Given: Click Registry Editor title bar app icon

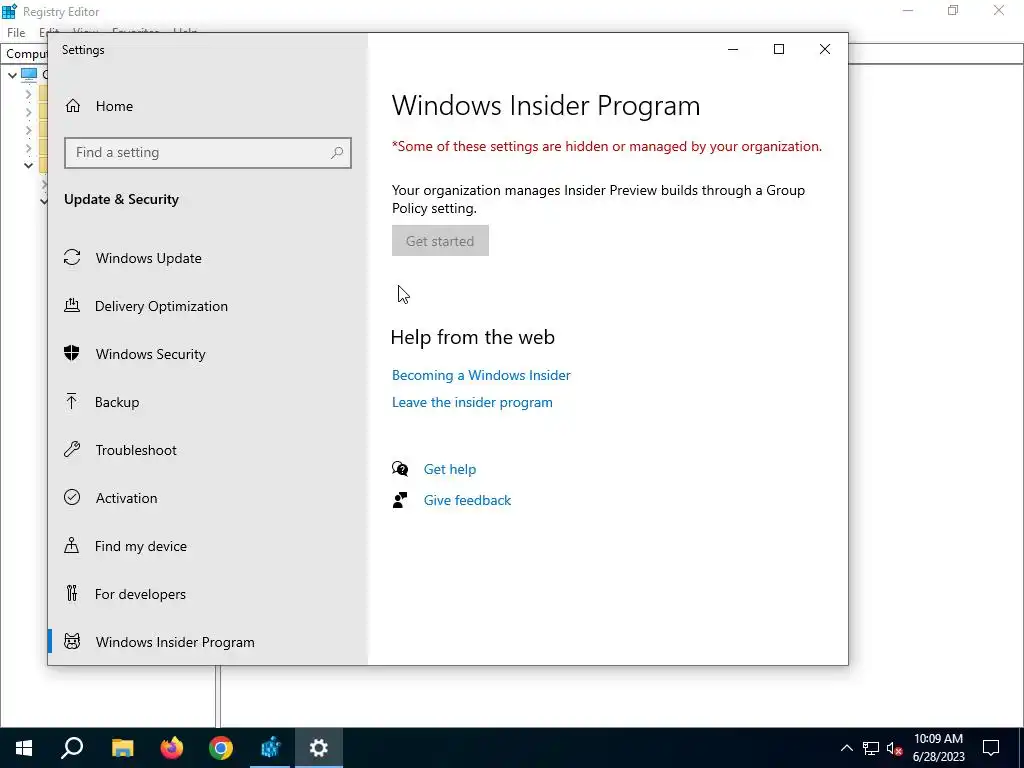Looking at the screenshot, I should pyautogui.click(x=9, y=11).
